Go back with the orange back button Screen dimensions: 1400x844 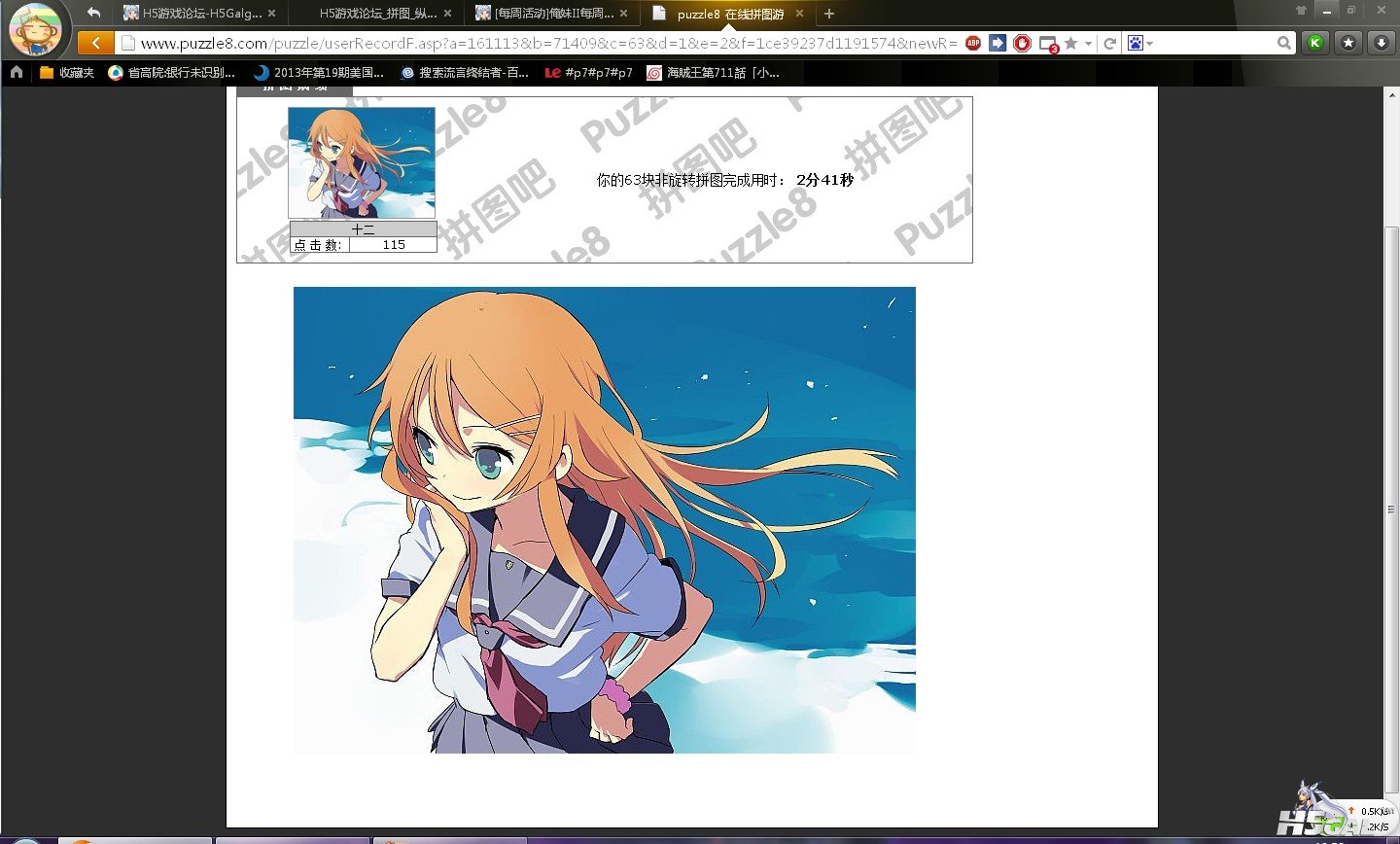(x=95, y=43)
